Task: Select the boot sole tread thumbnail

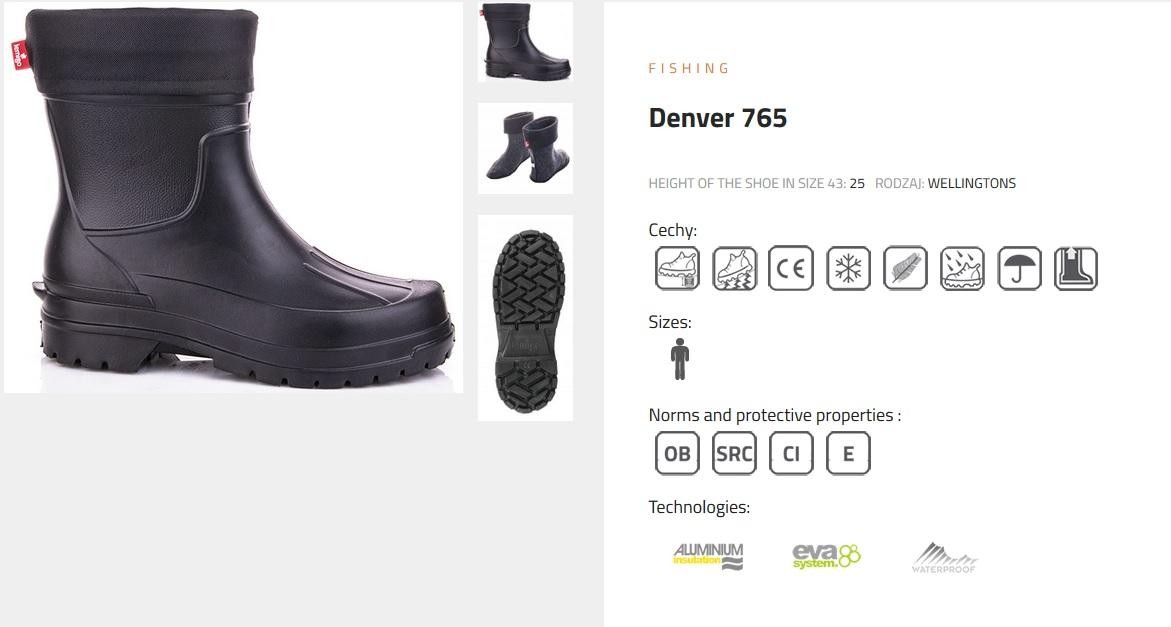Action: tap(526, 318)
